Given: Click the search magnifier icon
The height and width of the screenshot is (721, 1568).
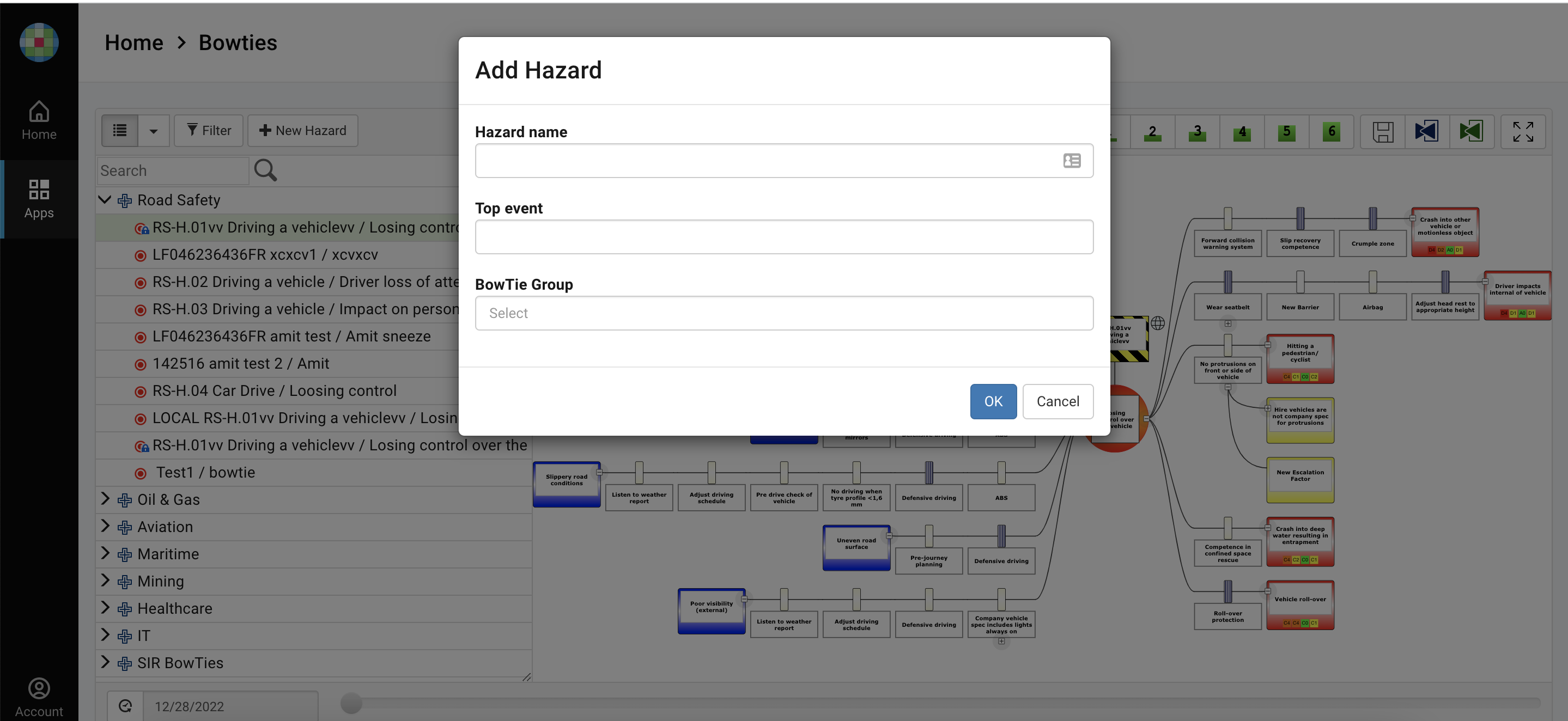Looking at the screenshot, I should point(265,170).
